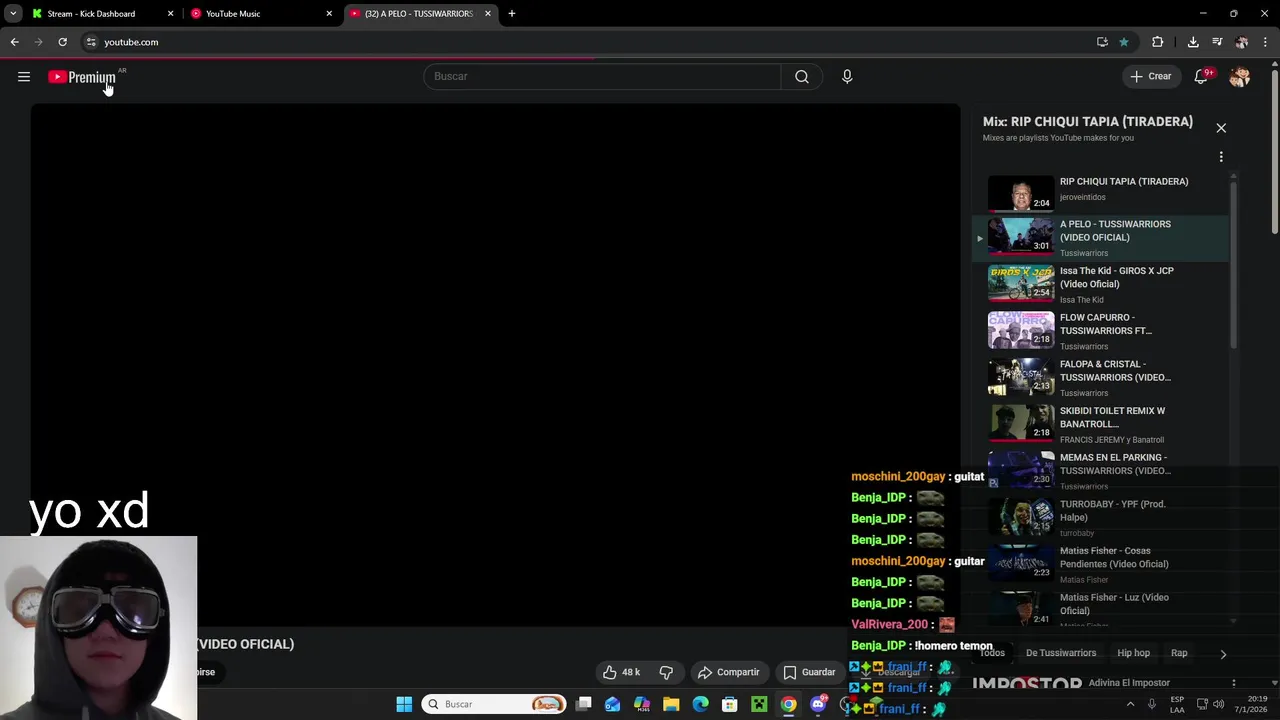Select A PELO - TUSSIWARRIORS playlist entry
Image resolution: width=1280 pixels, height=720 pixels.
(x=1102, y=238)
